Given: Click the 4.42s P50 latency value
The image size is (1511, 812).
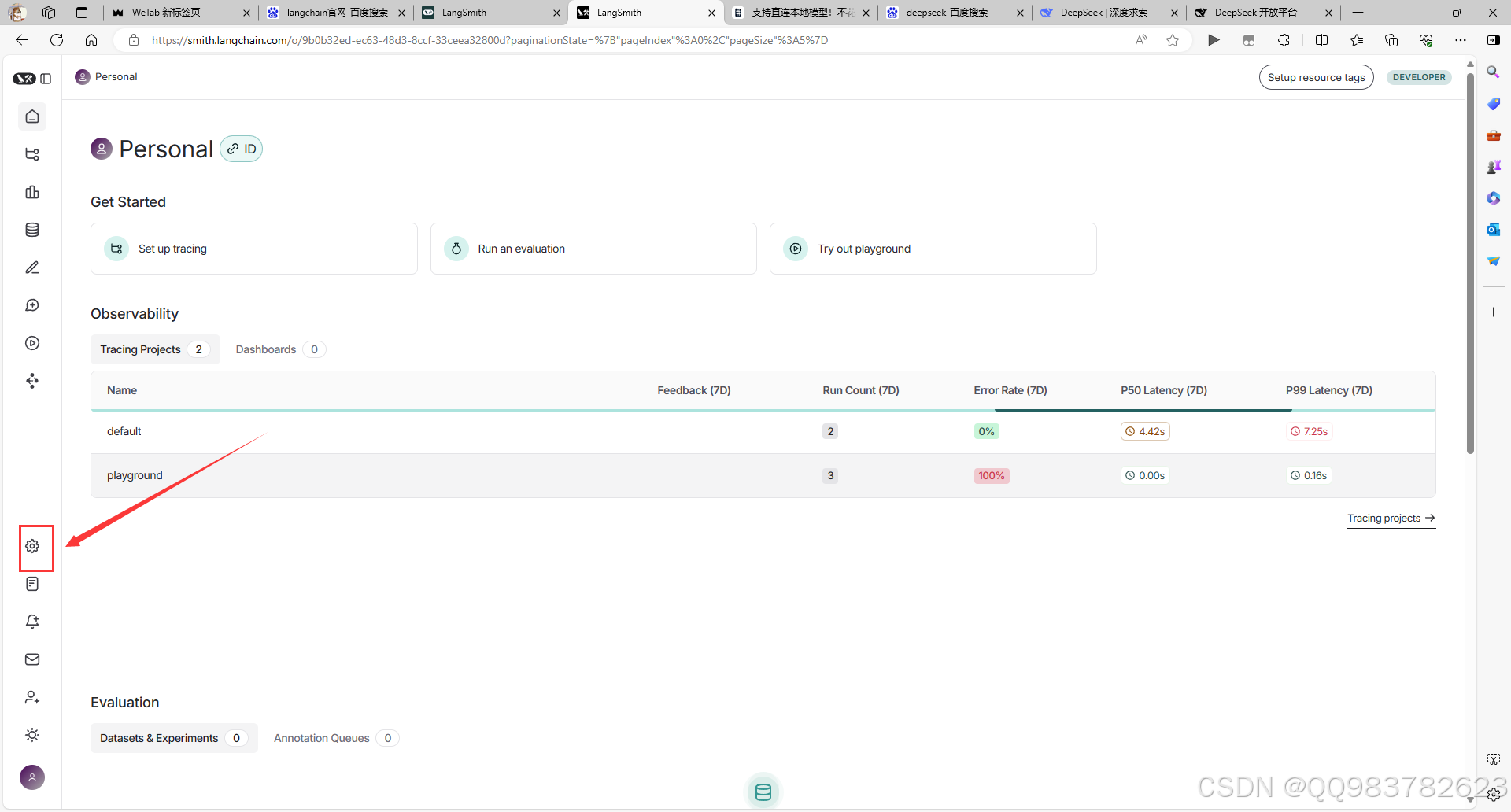Looking at the screenshot, I should [1145, 431].
